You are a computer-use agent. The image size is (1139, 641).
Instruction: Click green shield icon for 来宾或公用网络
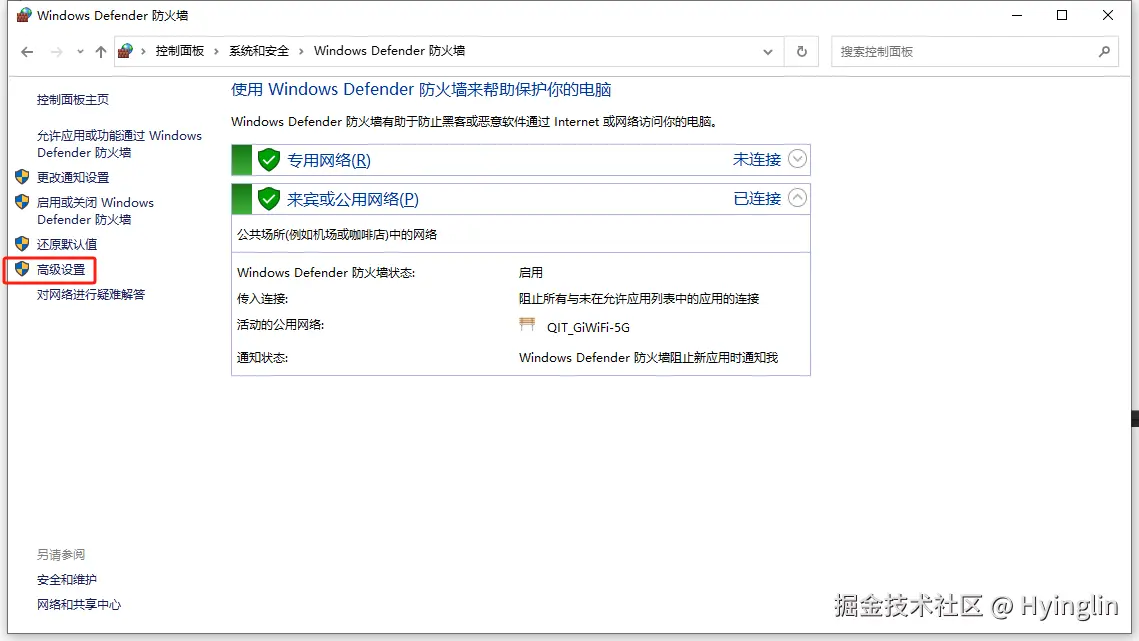point(269,198)
